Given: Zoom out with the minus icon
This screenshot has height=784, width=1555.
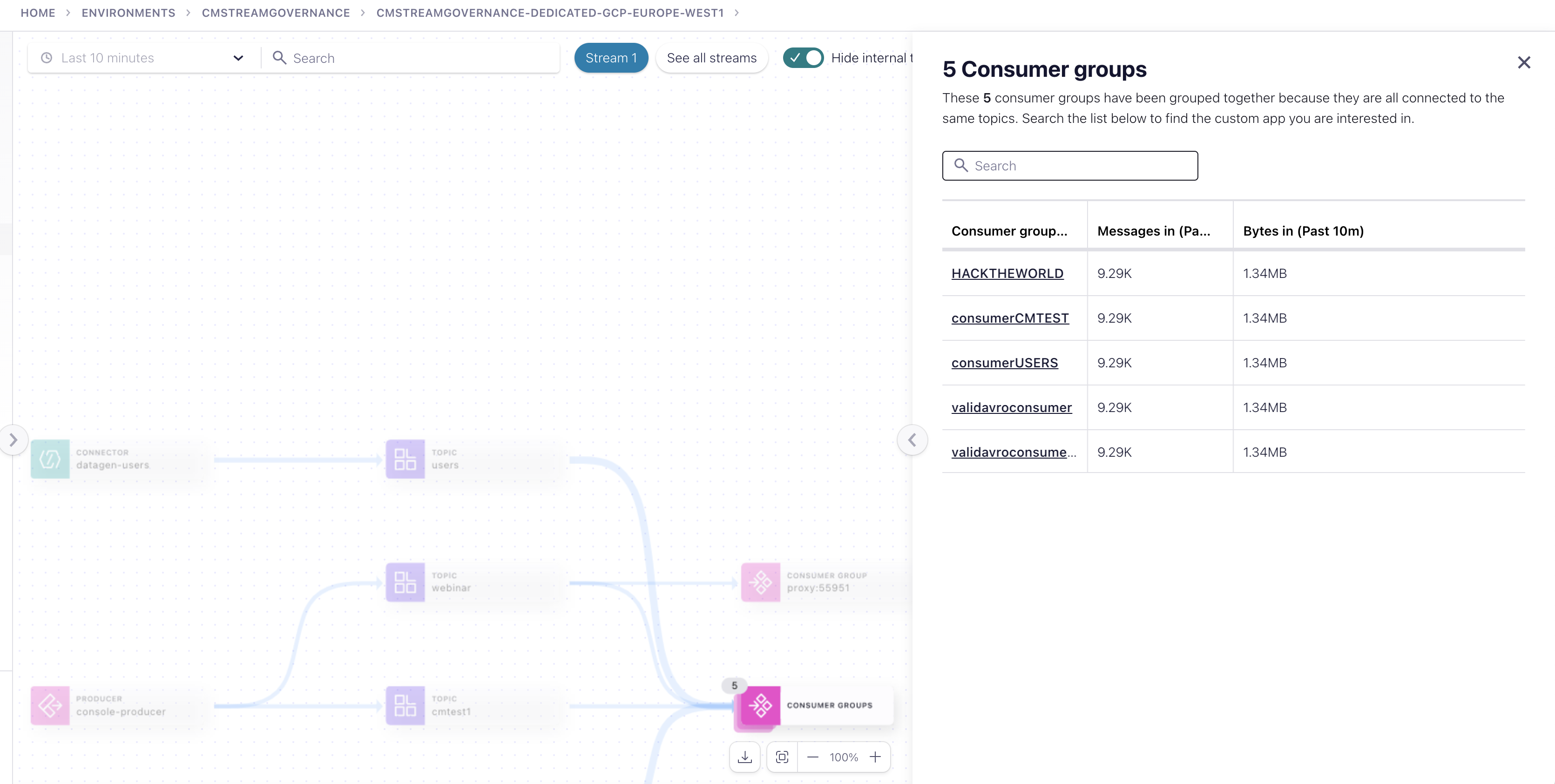Looking at the screenshot, I should pos(812,757).
